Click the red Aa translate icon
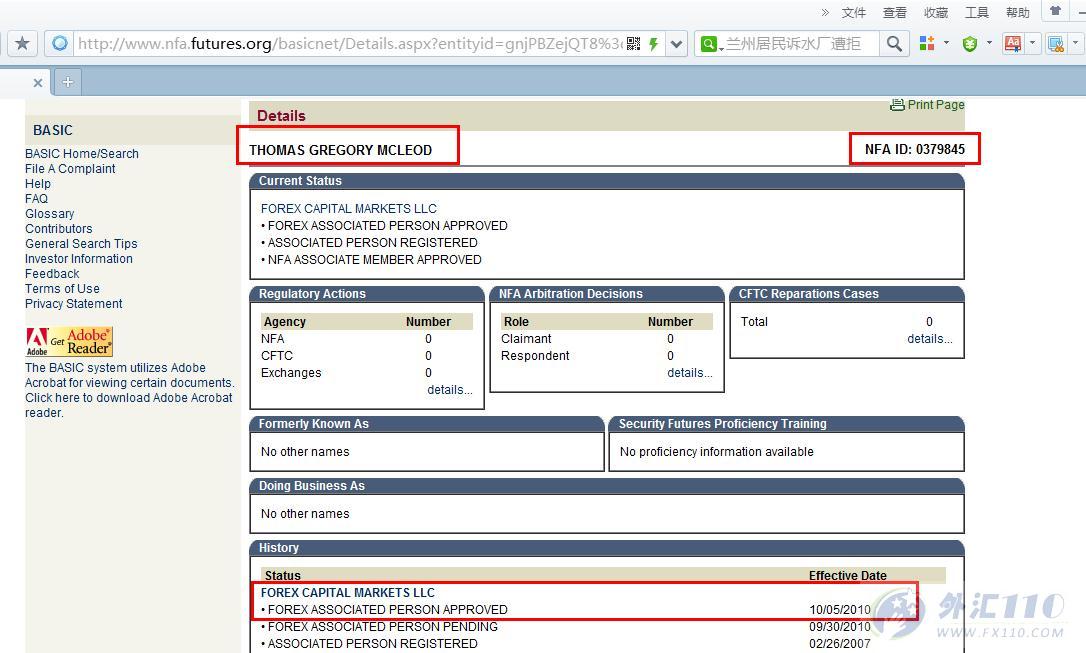Viewport: 1086px width, 653px height. click(1013, 44)
